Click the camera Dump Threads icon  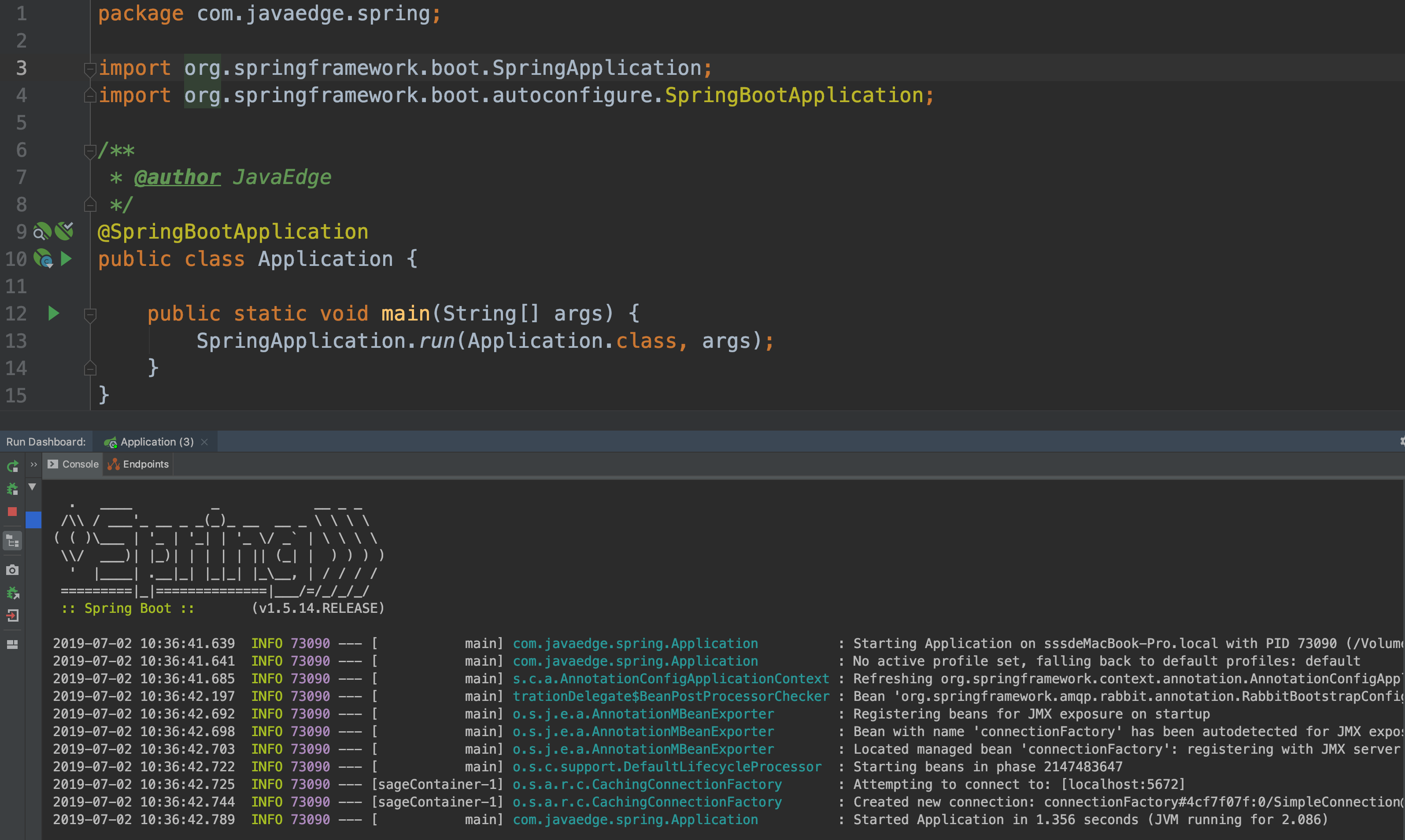[12, 570]
